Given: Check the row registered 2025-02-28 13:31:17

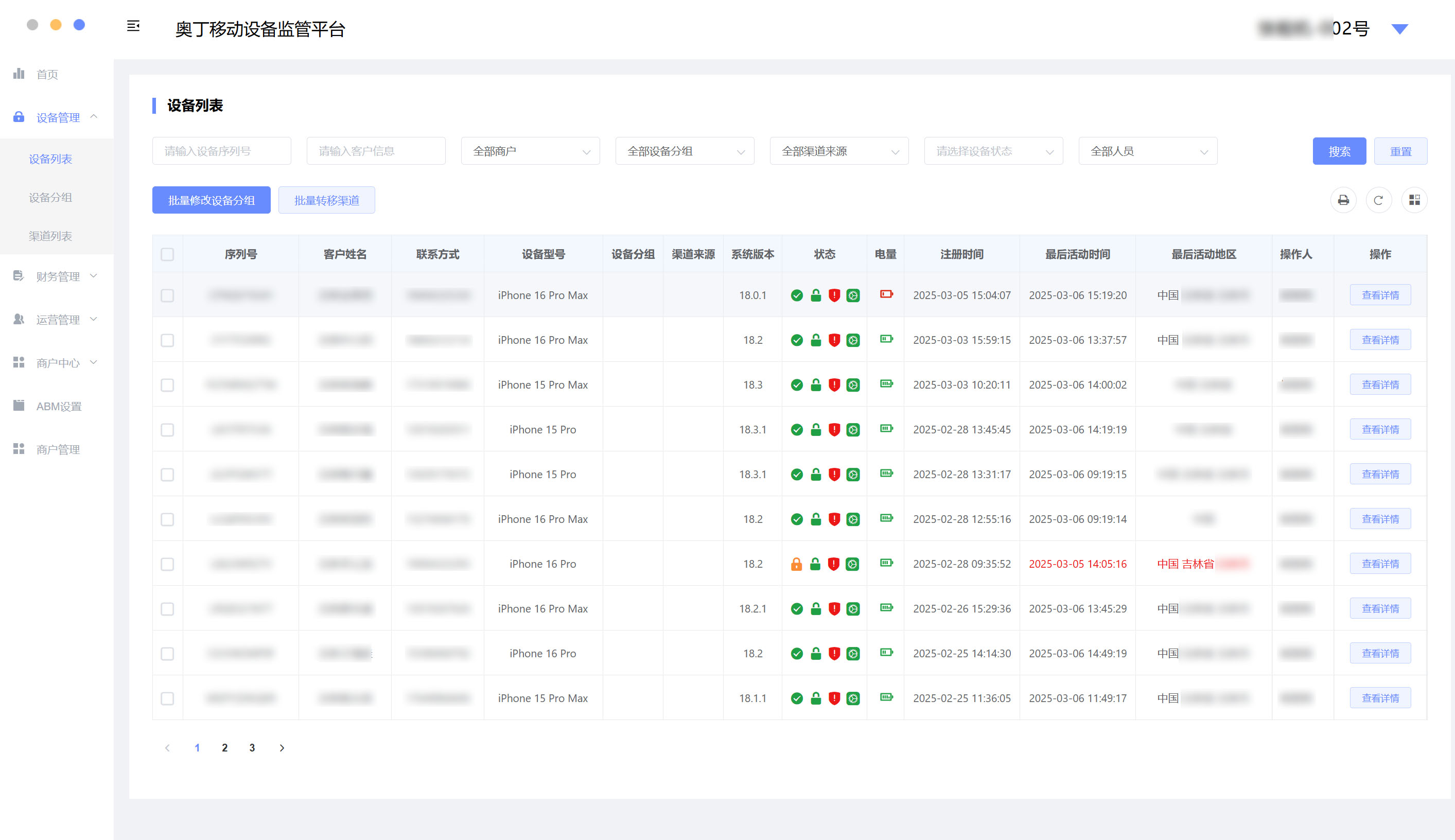Looking at the screenshot, I should pyautogui.click(x=167, y=475).
